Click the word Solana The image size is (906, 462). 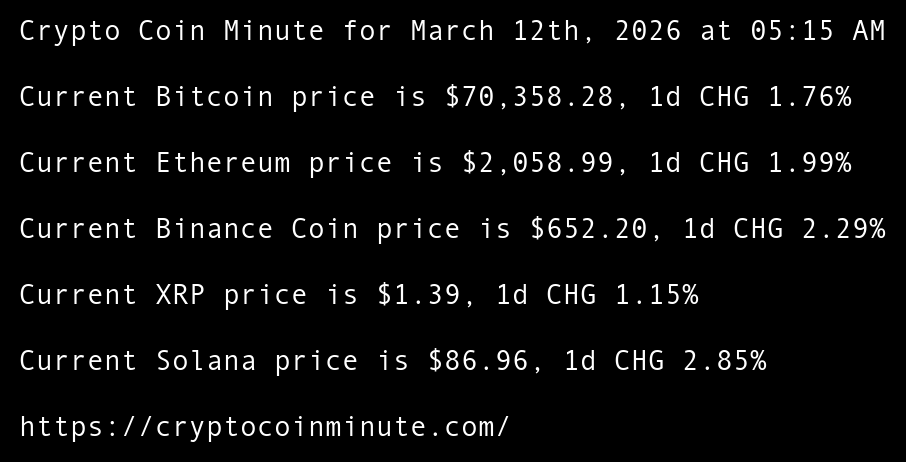coord(206,361)
